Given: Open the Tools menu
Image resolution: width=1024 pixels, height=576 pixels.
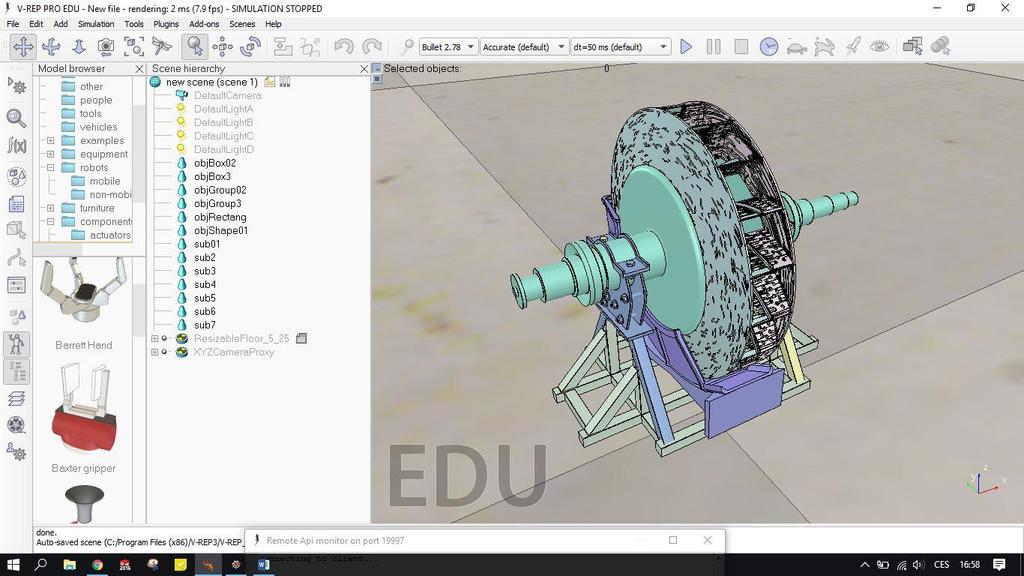Looking at the screenshot, I should point(134,24).
